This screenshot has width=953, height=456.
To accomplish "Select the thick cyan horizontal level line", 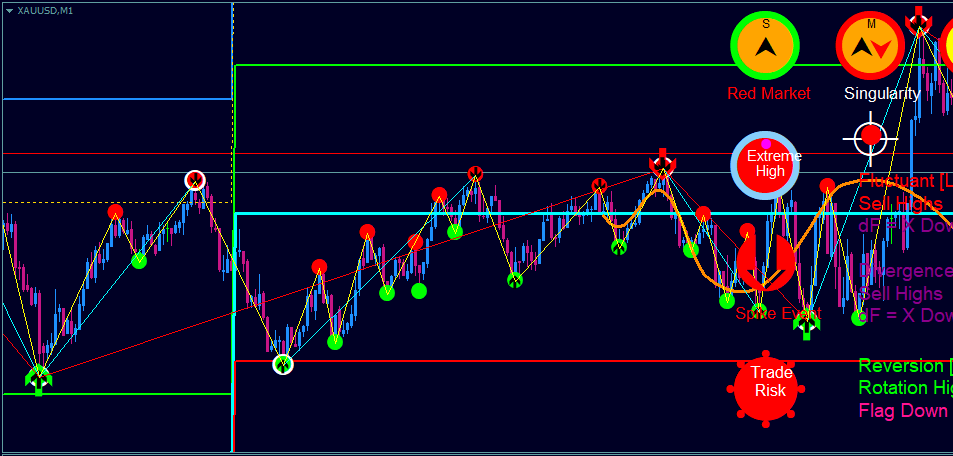I will [x=593, y=213].
